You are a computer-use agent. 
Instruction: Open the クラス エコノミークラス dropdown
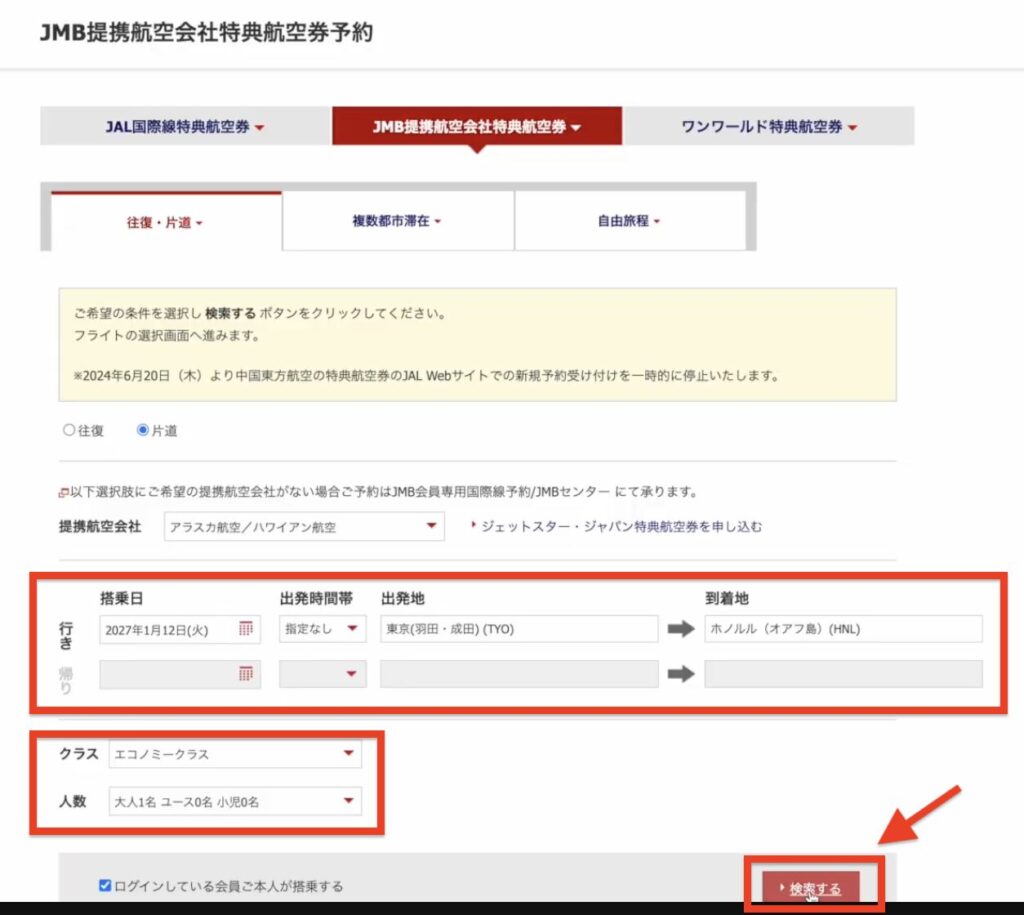[235, 754]
